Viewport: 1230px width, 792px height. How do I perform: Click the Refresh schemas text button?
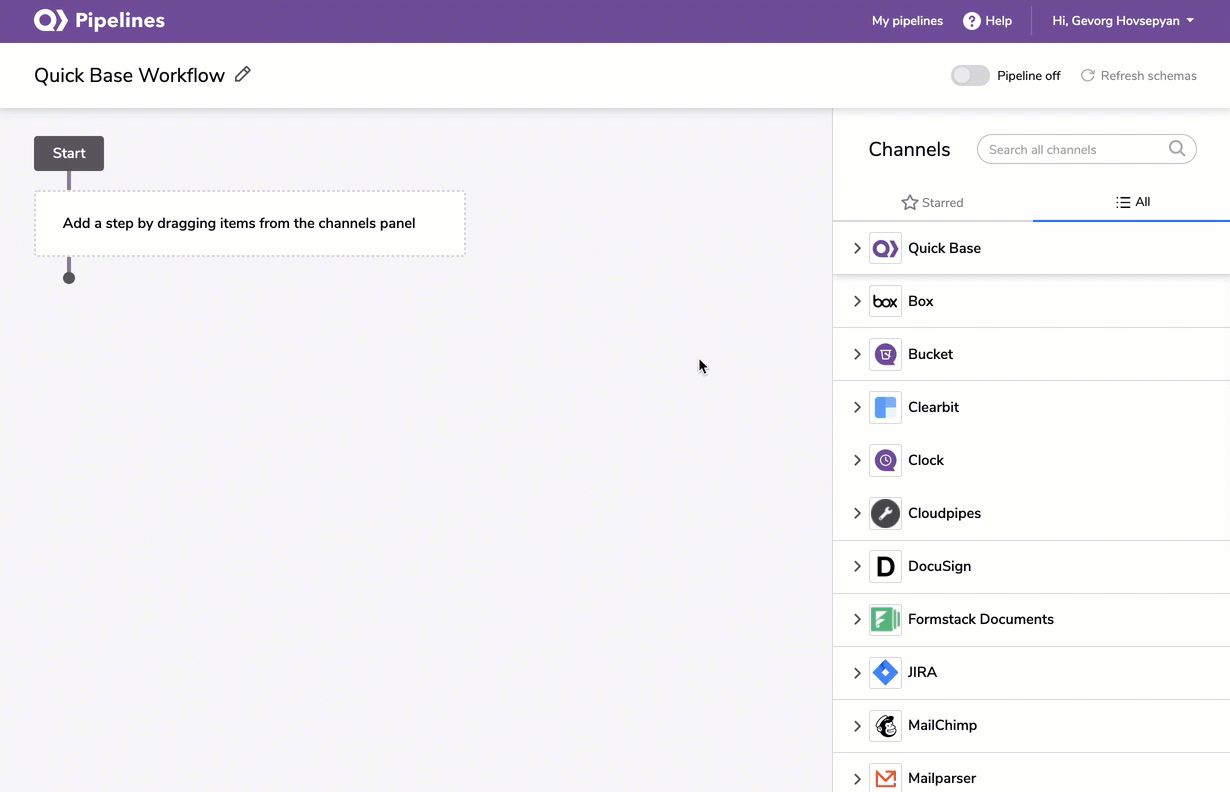point(1148,76)
